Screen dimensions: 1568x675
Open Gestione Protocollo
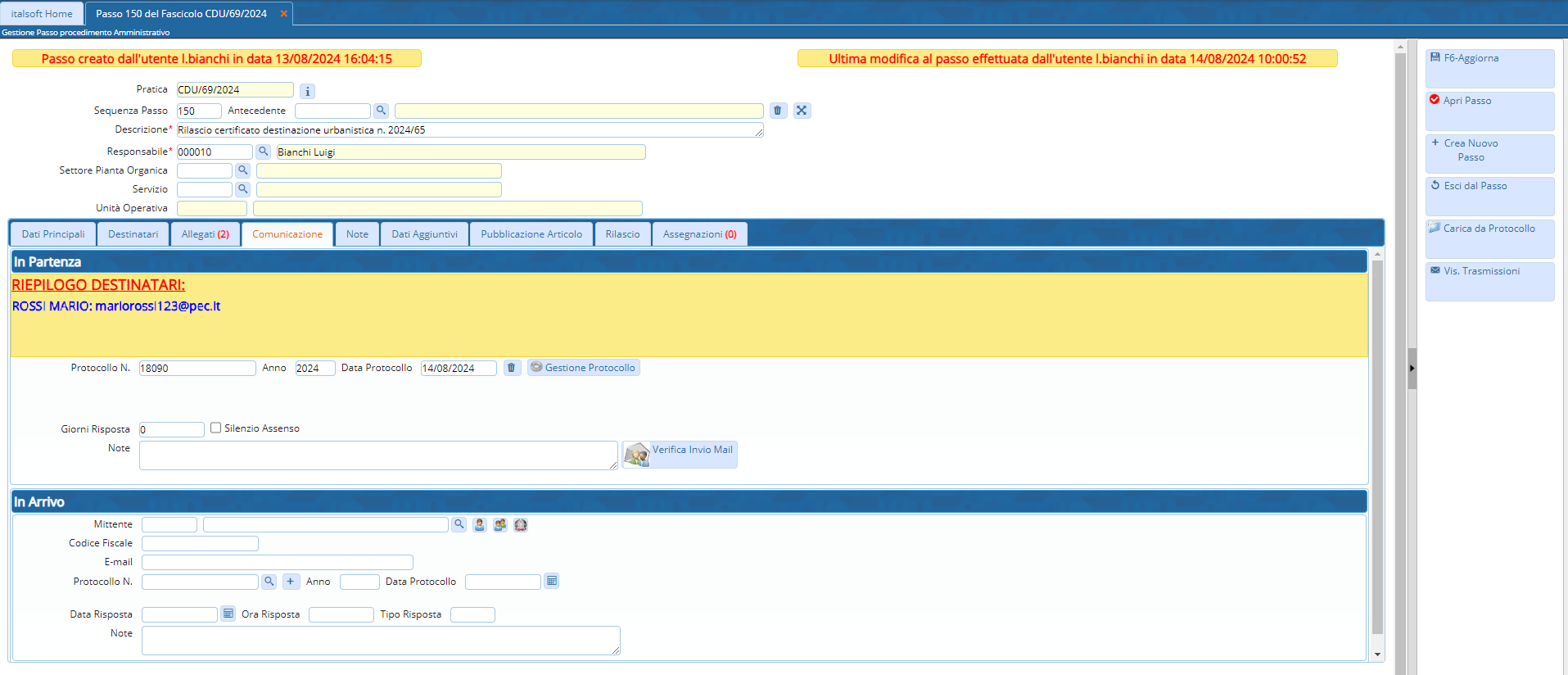click(x=584, y=368)
